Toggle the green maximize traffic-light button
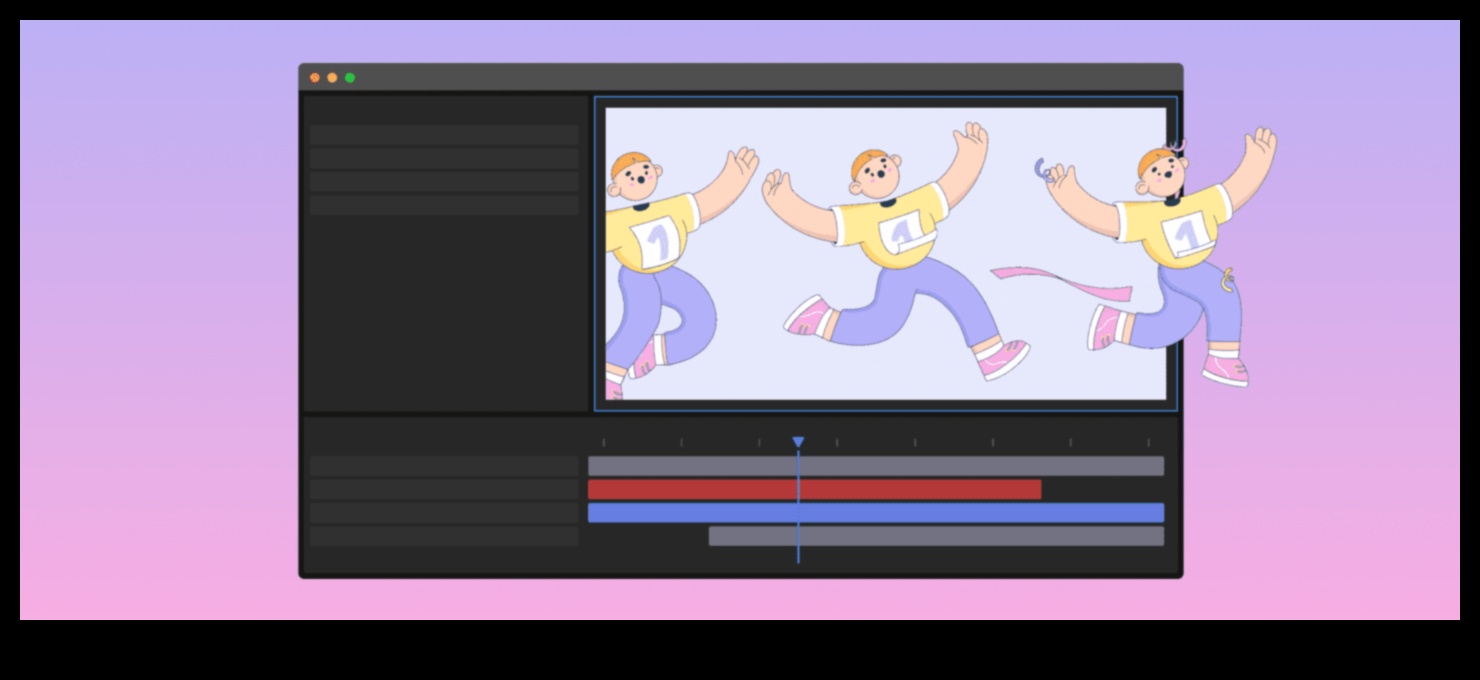This screenshot has width=1480, height=680. pyautogui.click(x=349, y=76)
